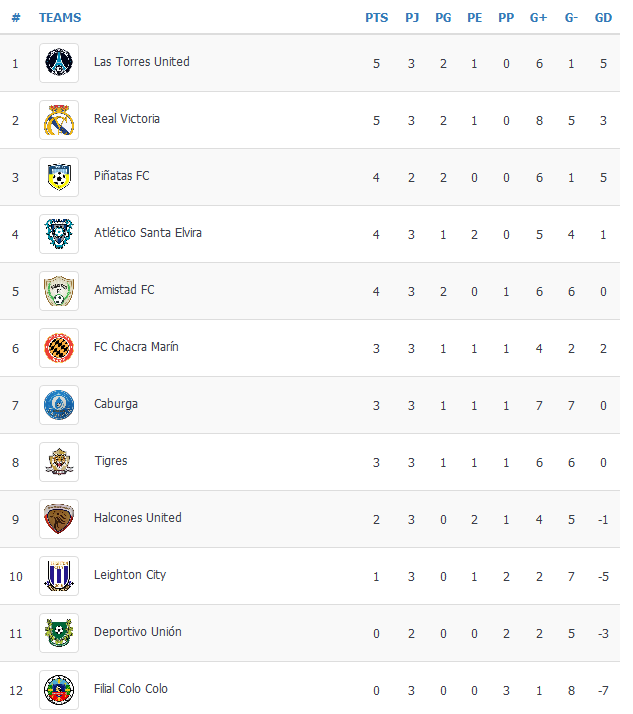Click Atlético Santa Elvira's blue crest
The width and height of the screenshot is (633, 714).
59,234
